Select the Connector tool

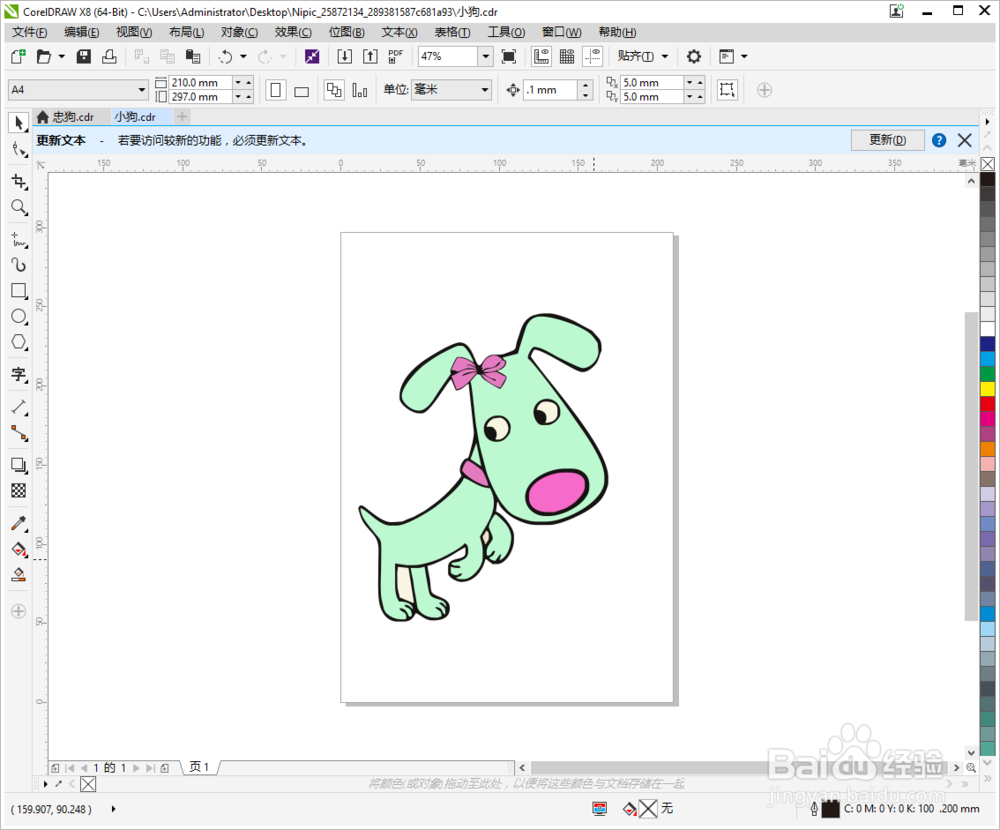pos(18,433)
